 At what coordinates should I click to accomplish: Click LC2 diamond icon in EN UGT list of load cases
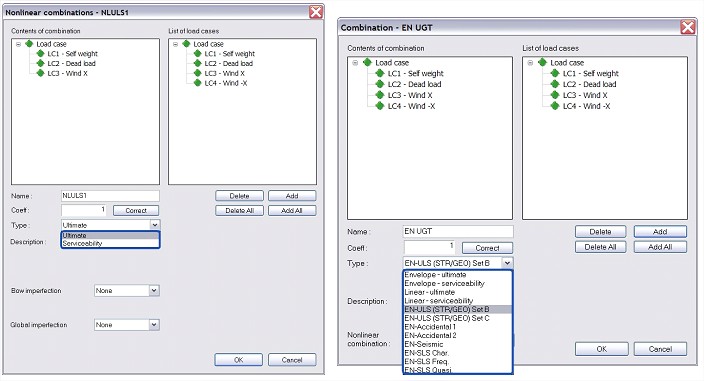coord(555,84)
